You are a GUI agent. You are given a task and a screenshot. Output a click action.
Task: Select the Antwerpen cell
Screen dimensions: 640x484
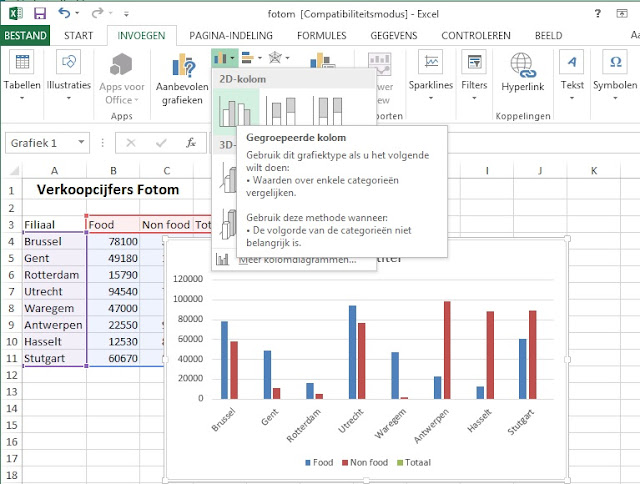click(54, 325)
